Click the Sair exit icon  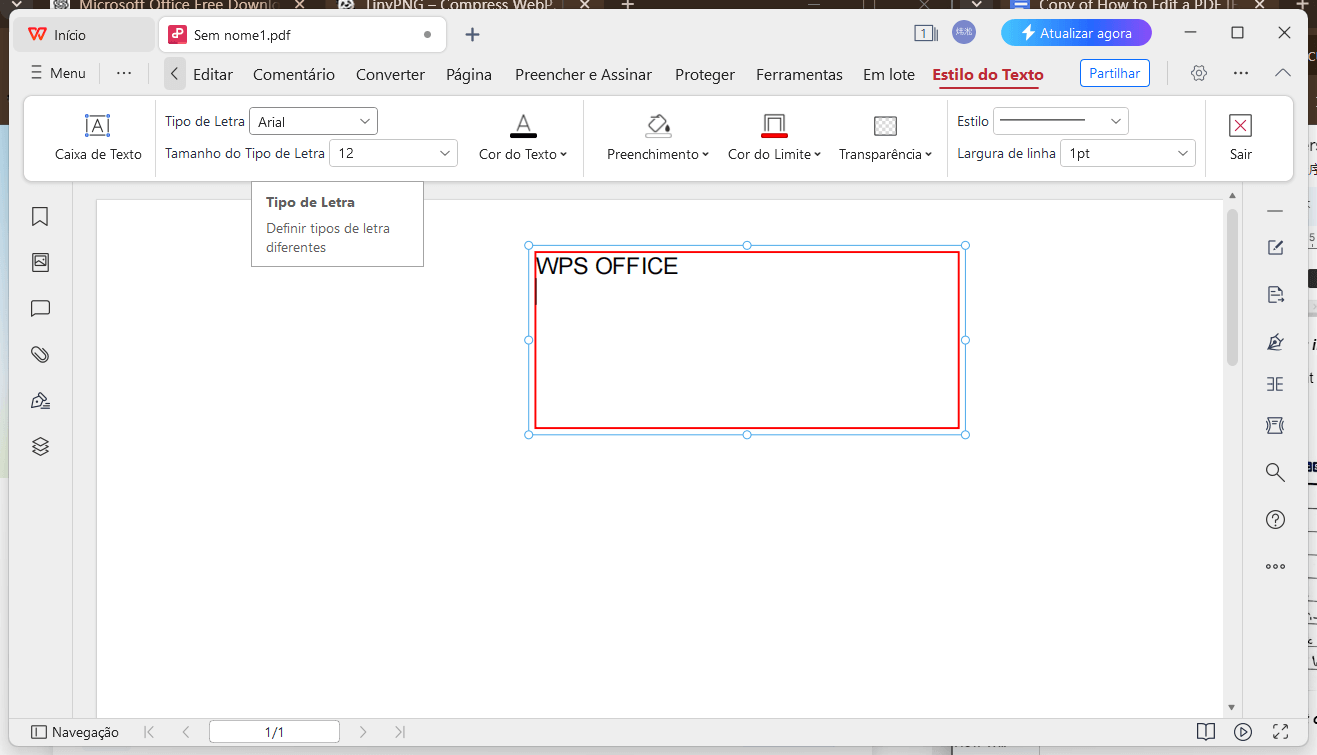click(x=1240, y=125)
